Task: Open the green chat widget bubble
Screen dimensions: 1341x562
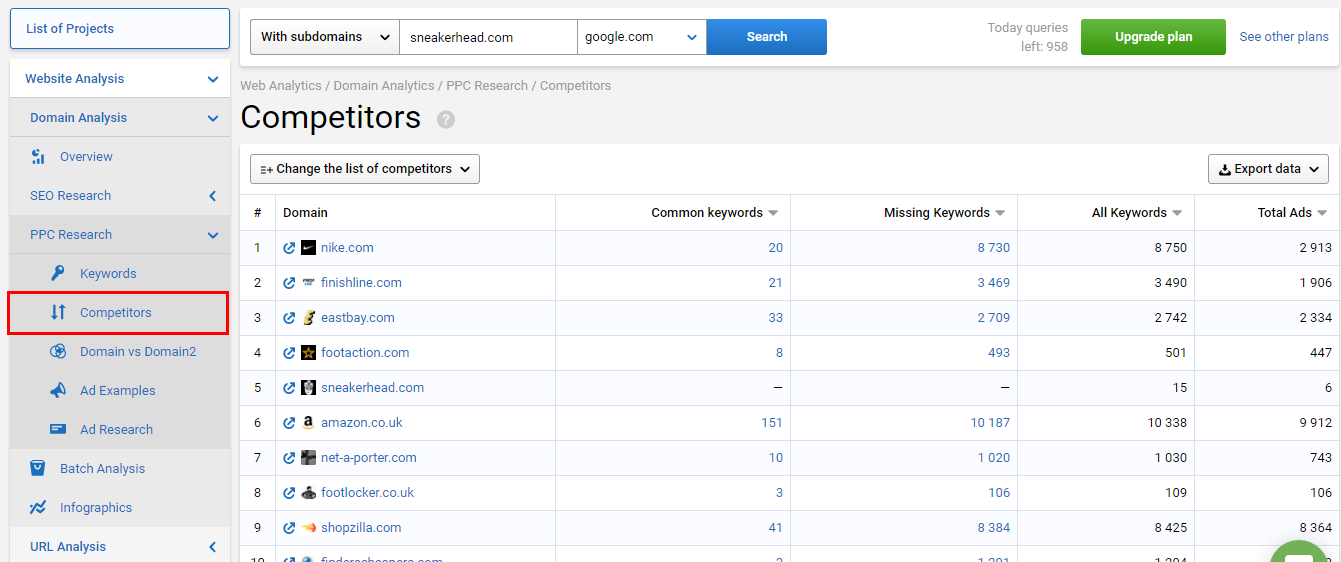Action: click(1300, 552)
